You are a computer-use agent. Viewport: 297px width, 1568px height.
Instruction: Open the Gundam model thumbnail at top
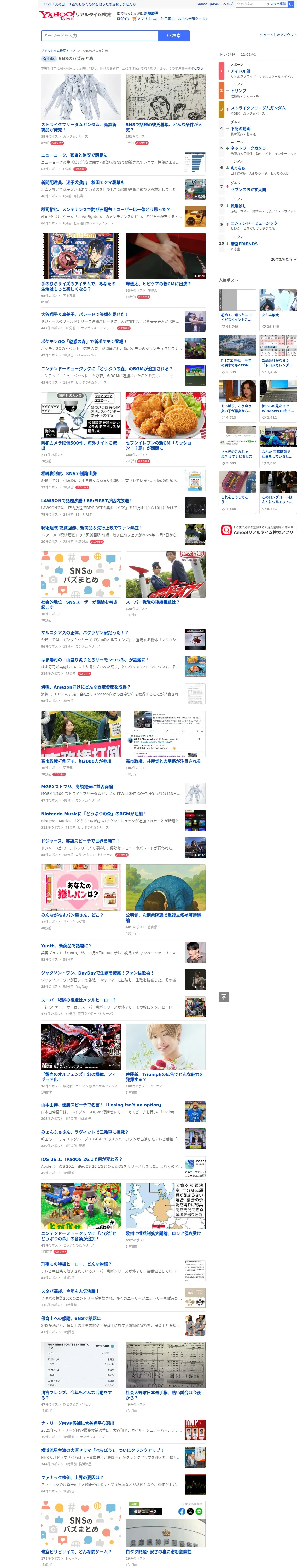(81, 97)
